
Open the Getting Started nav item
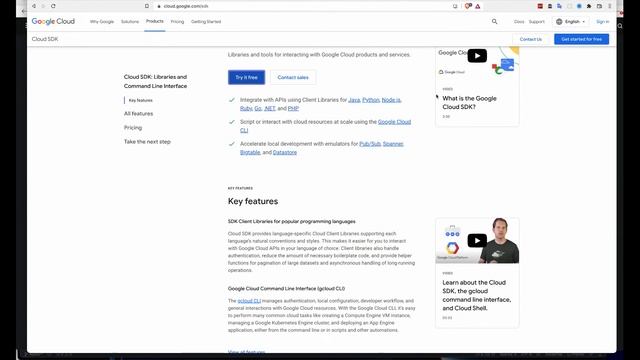click(206, 22)
